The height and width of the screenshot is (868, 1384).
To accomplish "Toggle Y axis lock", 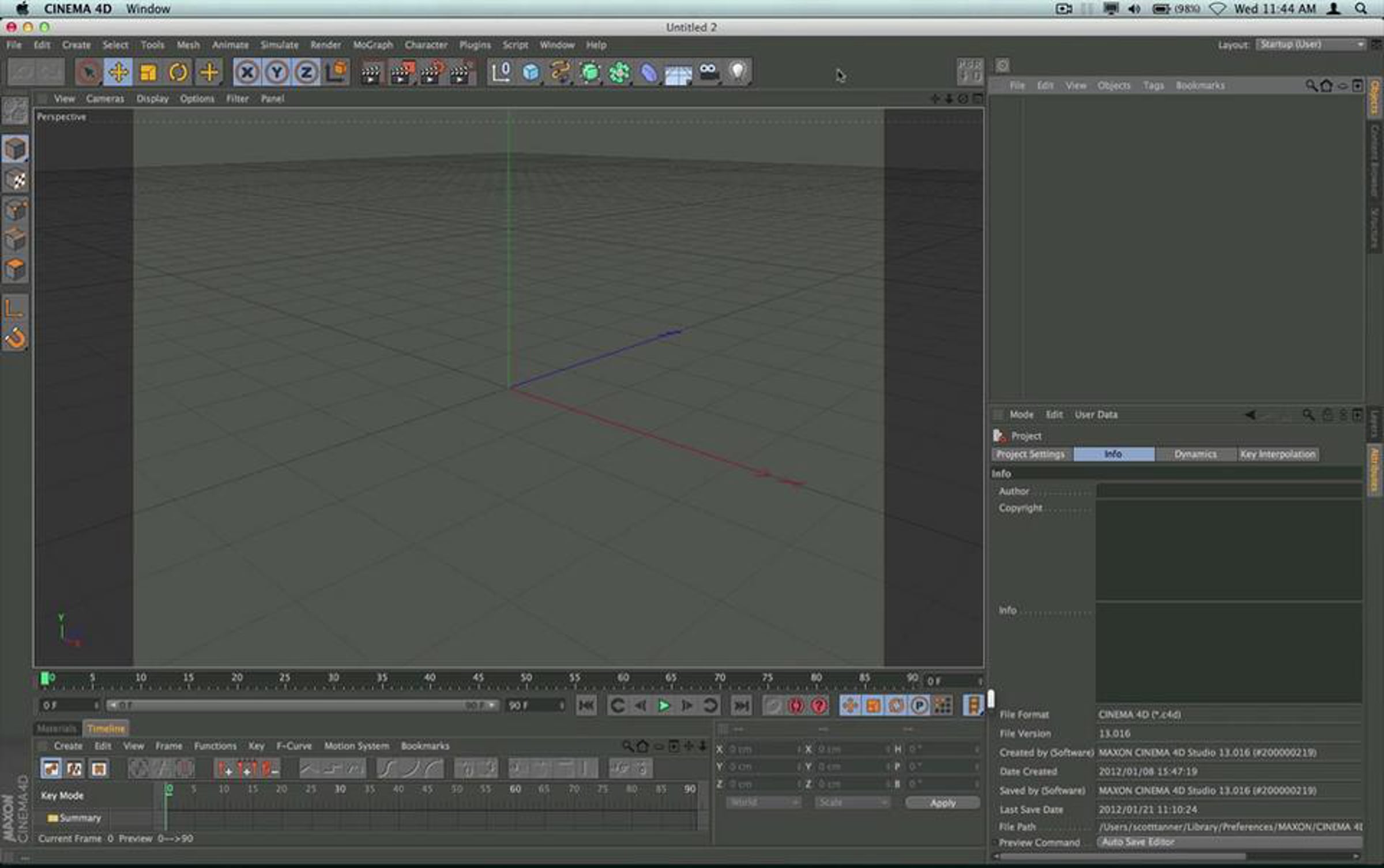I will coord(277,73).
